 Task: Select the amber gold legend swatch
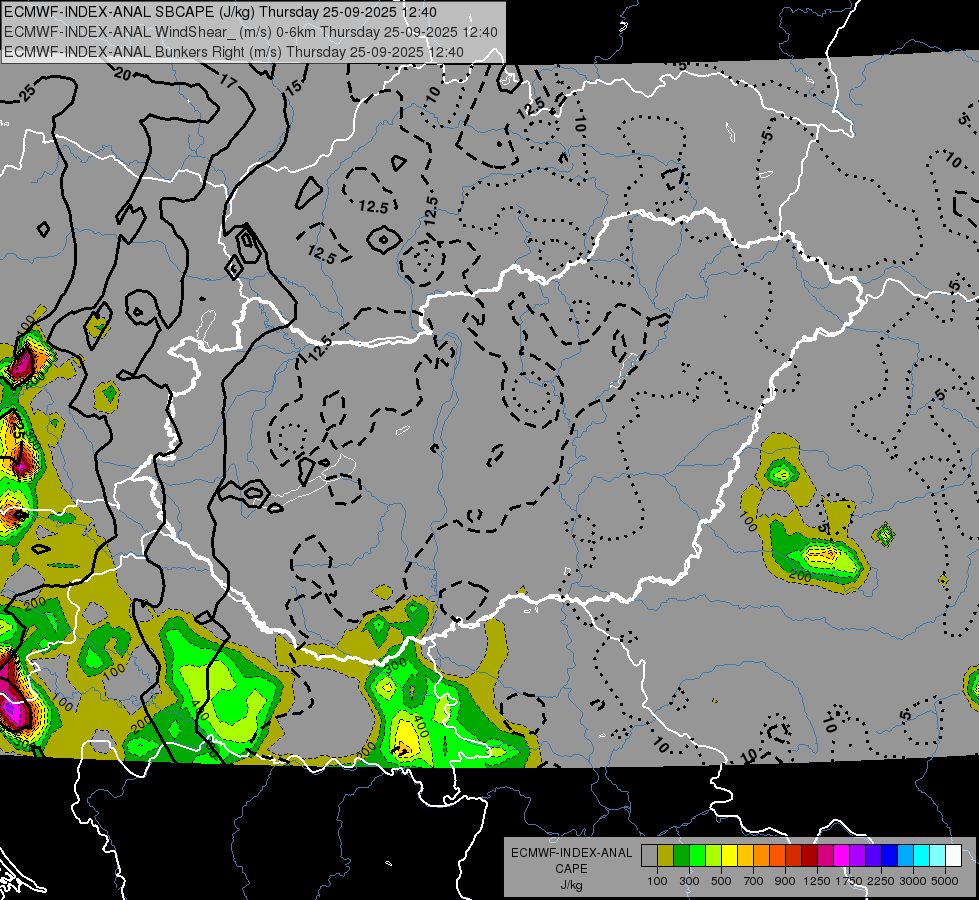click(745, 855)
